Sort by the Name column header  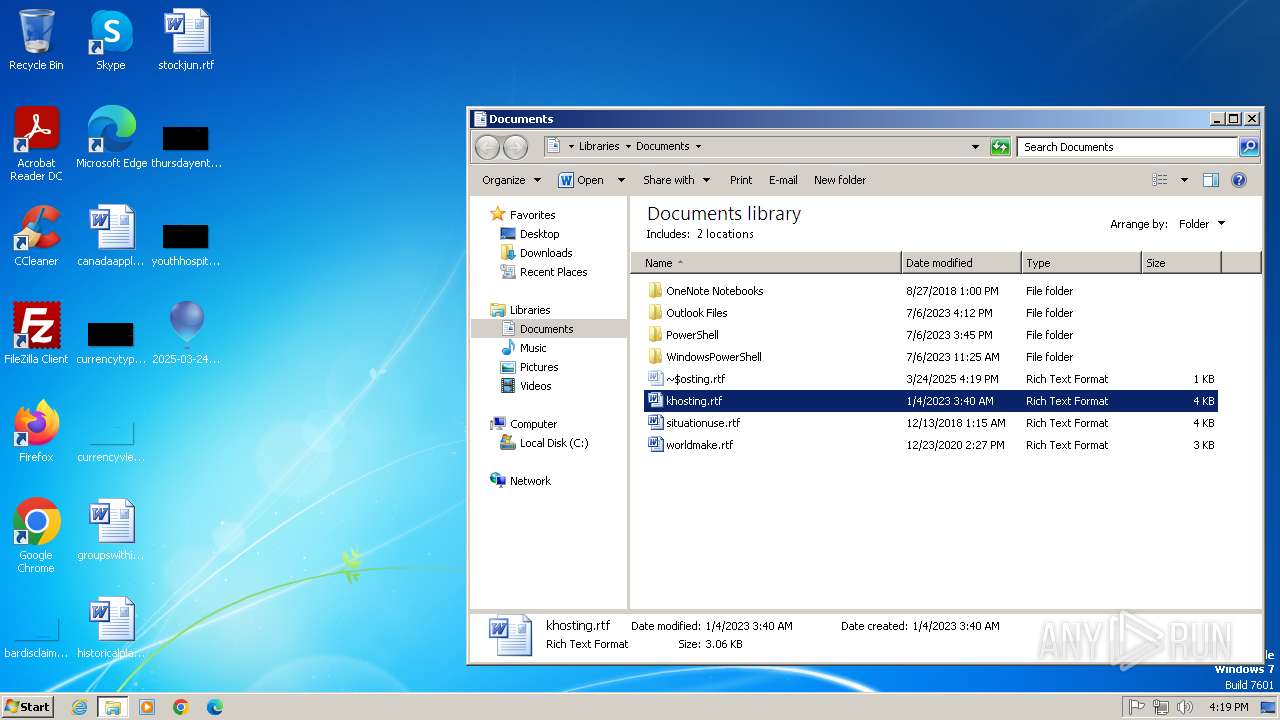coord(766,263)
